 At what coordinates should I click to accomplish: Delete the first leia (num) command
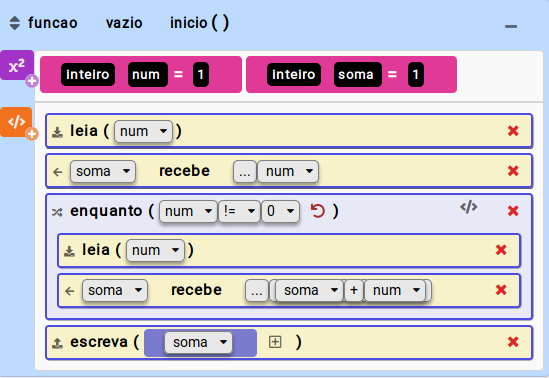(x=513, y=131)
